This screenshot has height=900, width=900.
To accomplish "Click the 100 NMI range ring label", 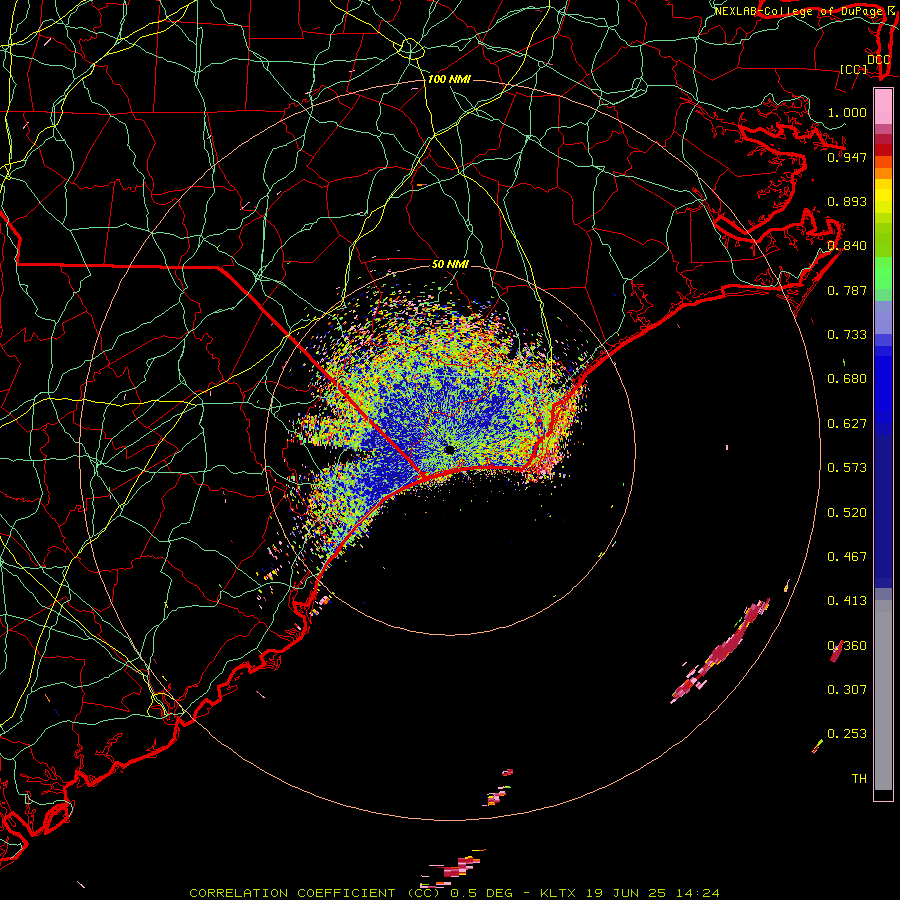I will (x=449, y=79).
